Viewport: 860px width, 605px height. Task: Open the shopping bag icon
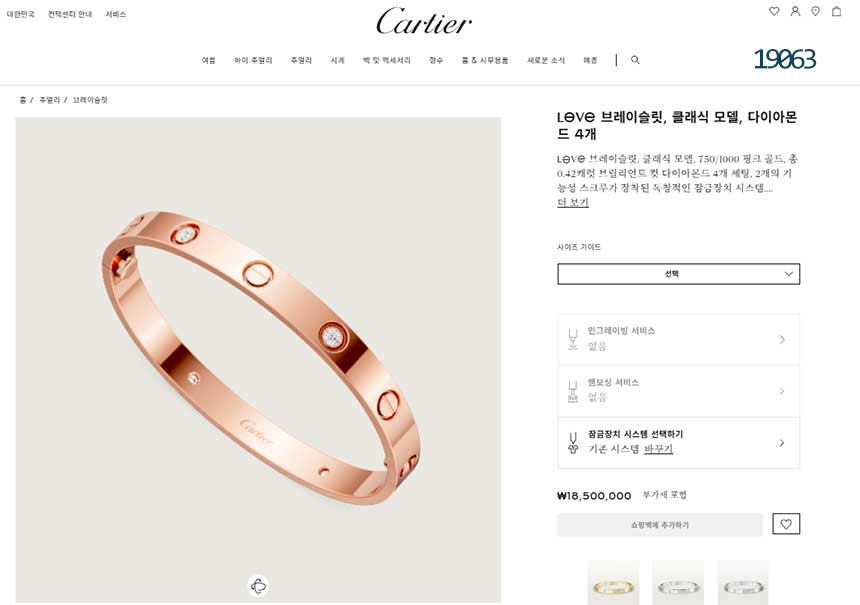coord(836,11)
